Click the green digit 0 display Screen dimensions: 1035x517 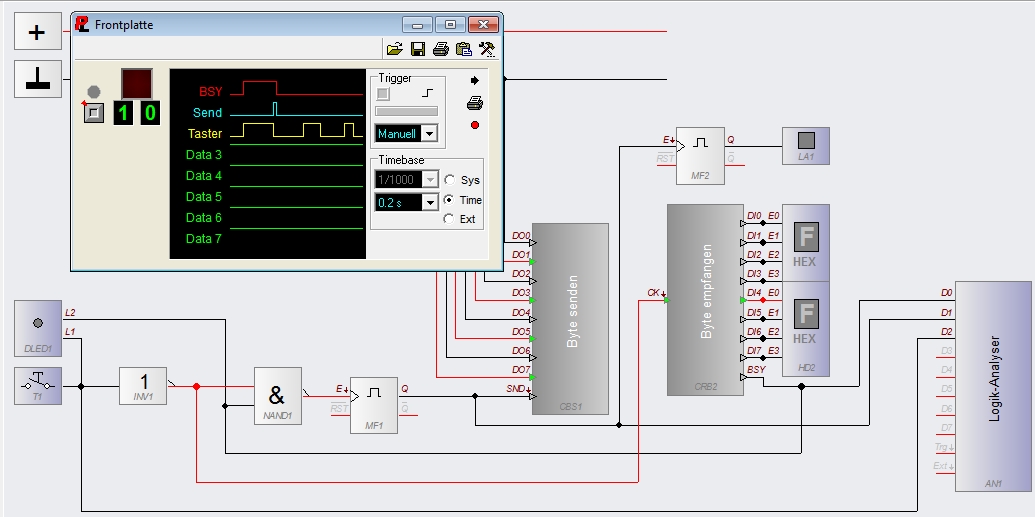tap(150, 113)
